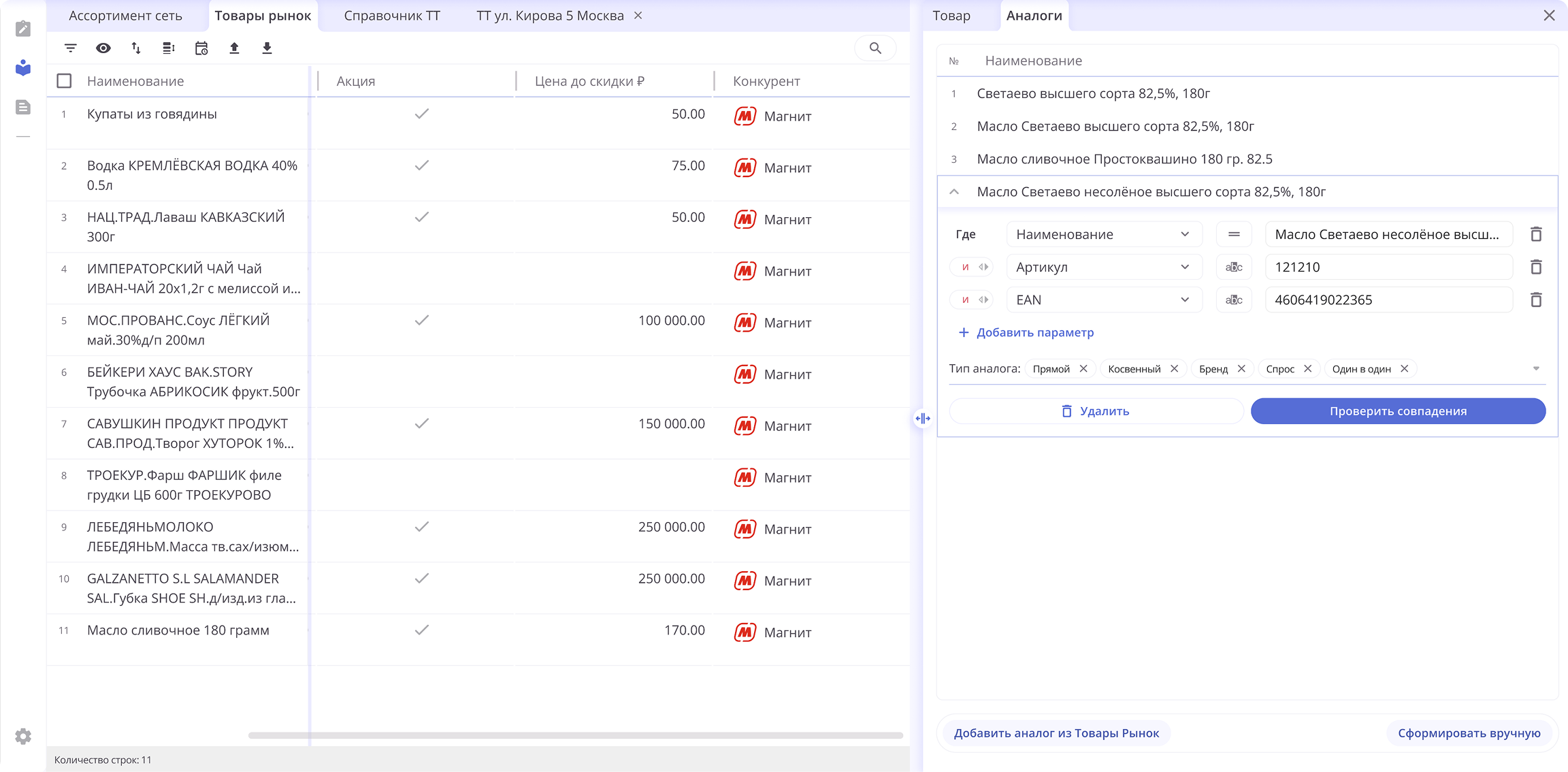
Task: Click the download arrow icon
Action: pyautogui.click(x=267, y=48)
